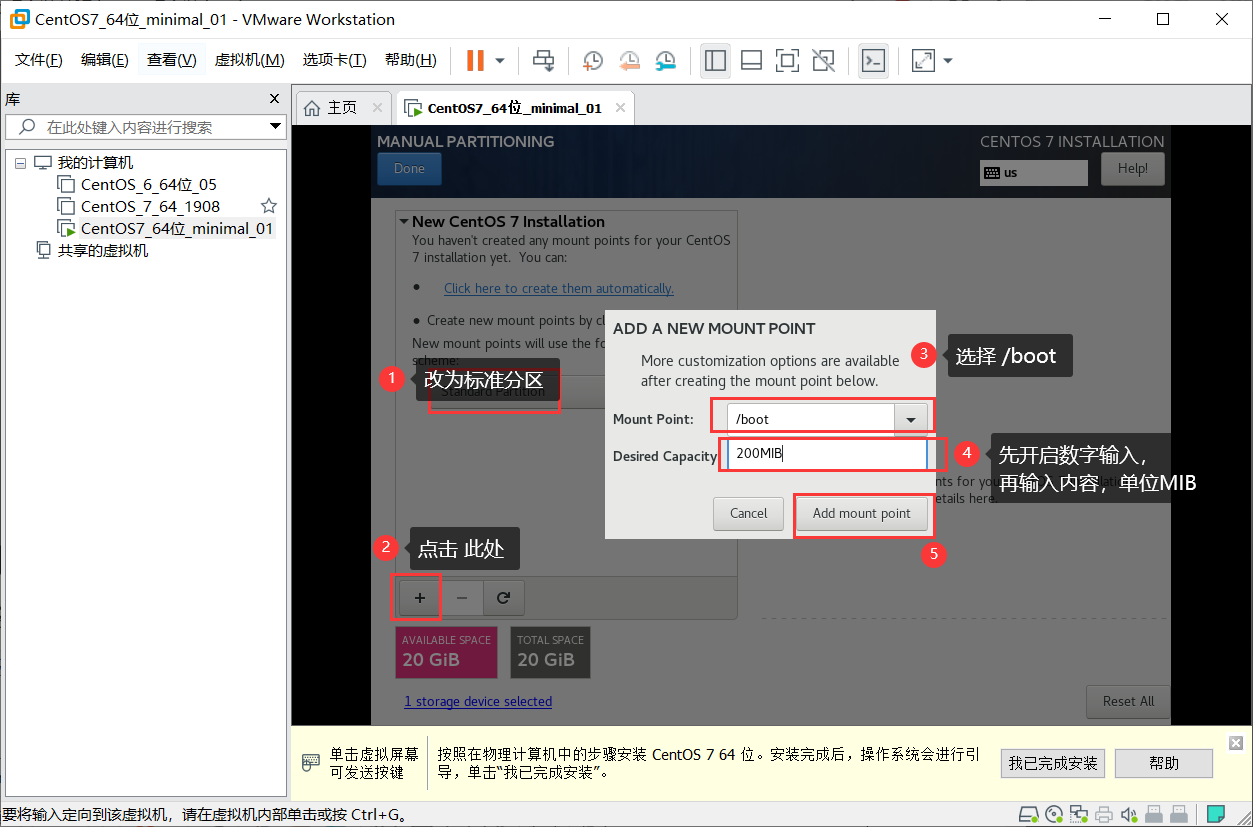Switch to Unity mode via toolbar icon
Screen dimensions: 1253x827
pos(823,61)
